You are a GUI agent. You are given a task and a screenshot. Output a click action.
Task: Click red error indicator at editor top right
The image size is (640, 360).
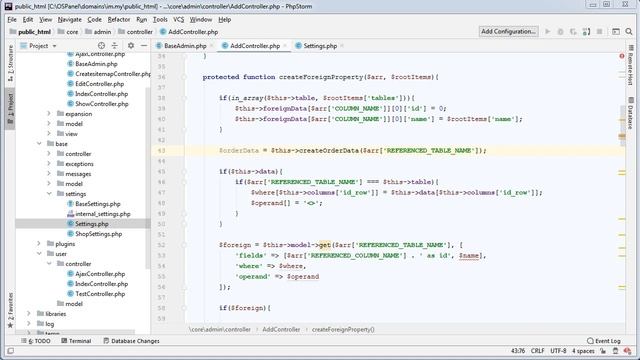point(622,56)
